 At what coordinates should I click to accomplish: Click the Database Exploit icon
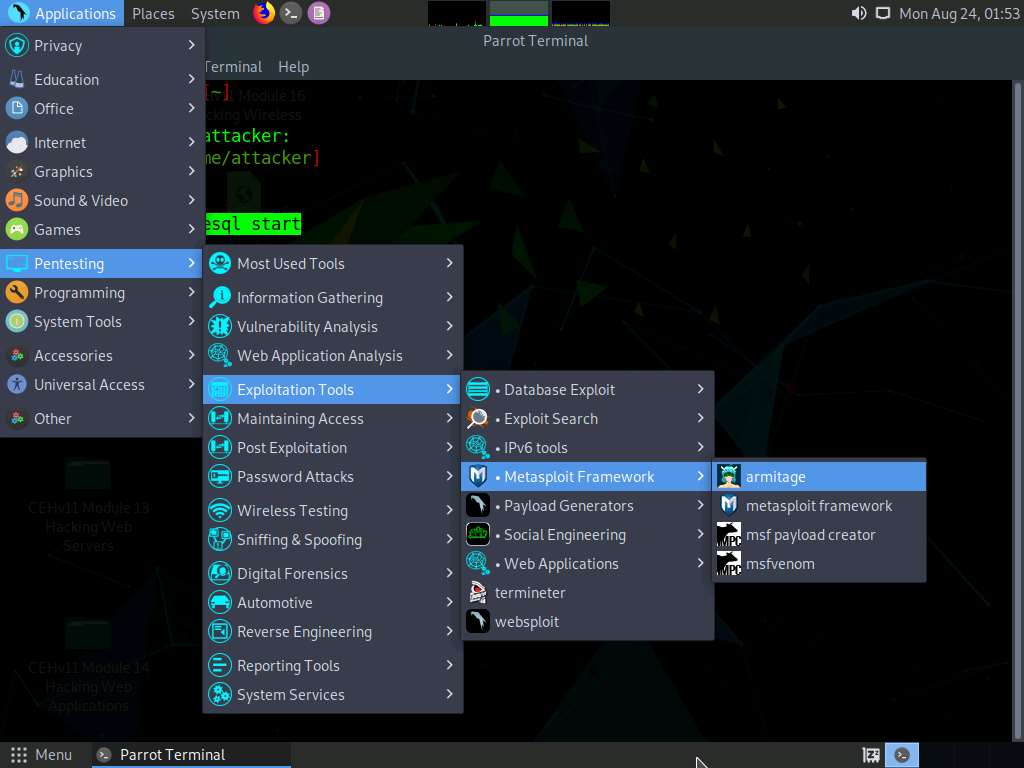[478, 389]
